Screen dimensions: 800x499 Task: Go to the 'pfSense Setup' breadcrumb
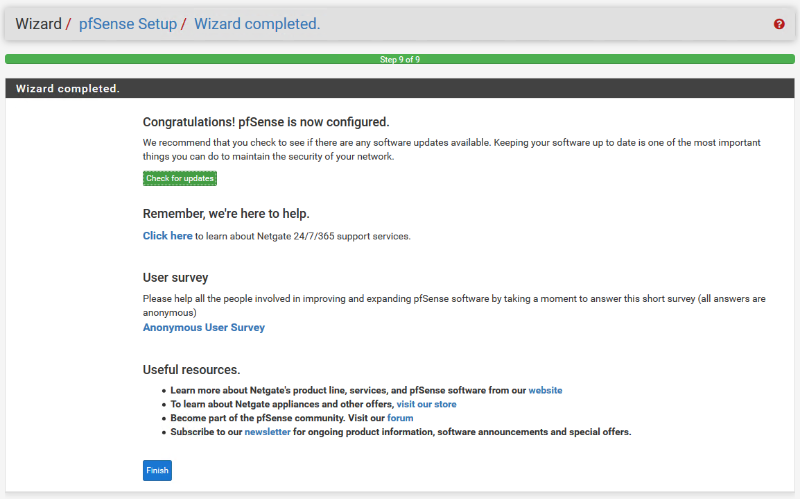(x=128, y=24)
